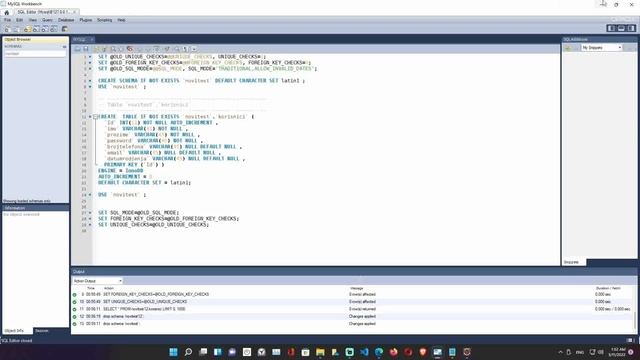The width and height of the screenshot is (640, 360).
Task: Toggle the right SQL Additions panel visibility
Action: pos(631,28)
